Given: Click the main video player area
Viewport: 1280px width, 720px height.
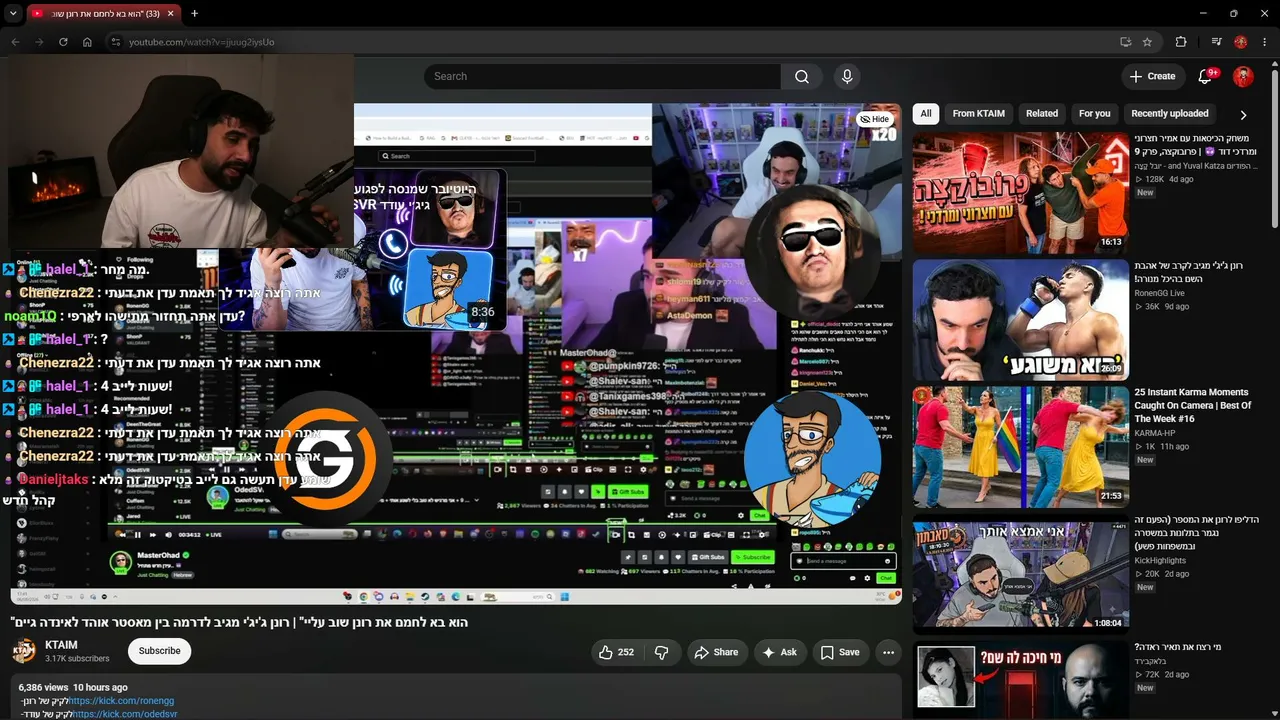Looking at the screenshot, I should 456,353.
